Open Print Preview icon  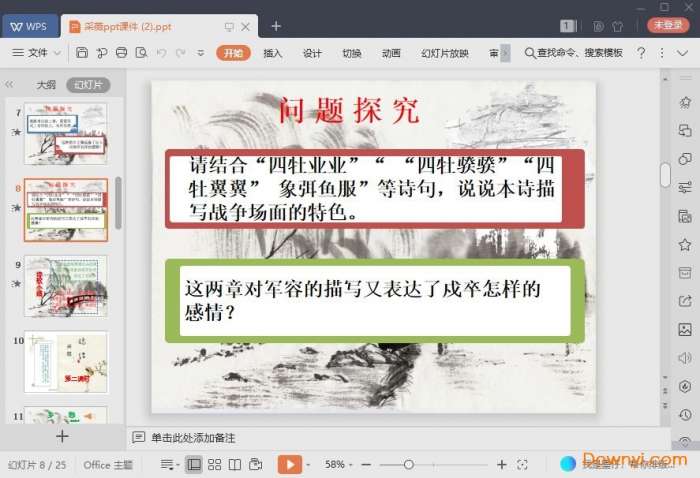[x=141, y=53]
